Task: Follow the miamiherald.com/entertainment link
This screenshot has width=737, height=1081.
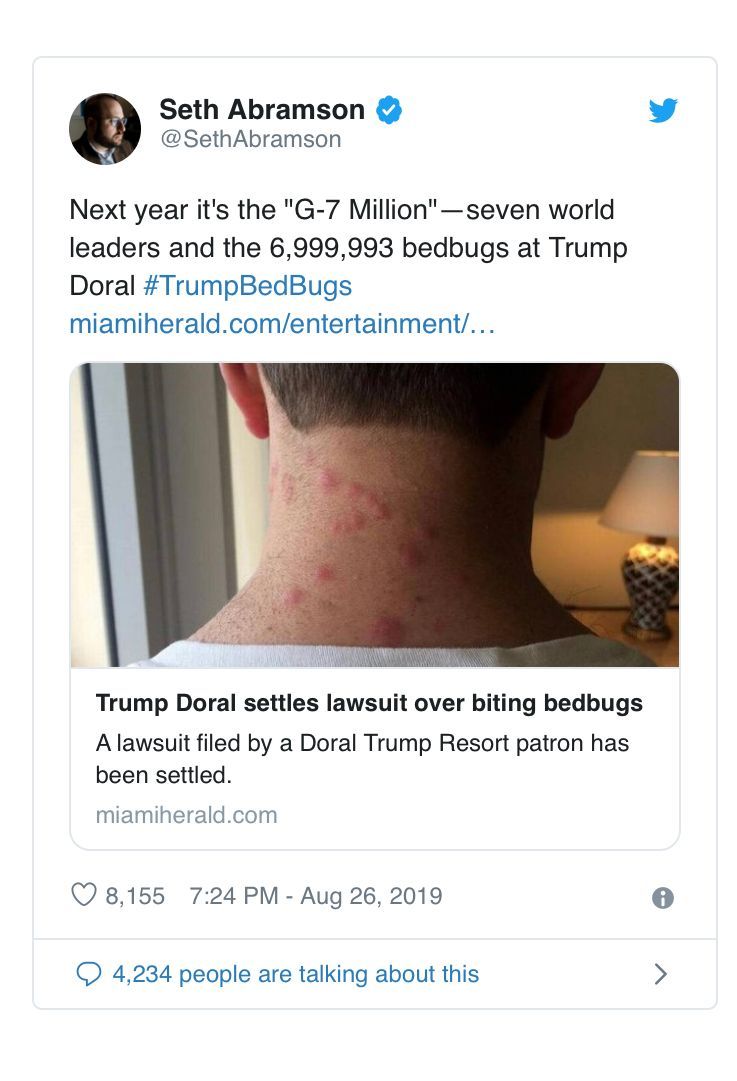Action: point(282,323)
